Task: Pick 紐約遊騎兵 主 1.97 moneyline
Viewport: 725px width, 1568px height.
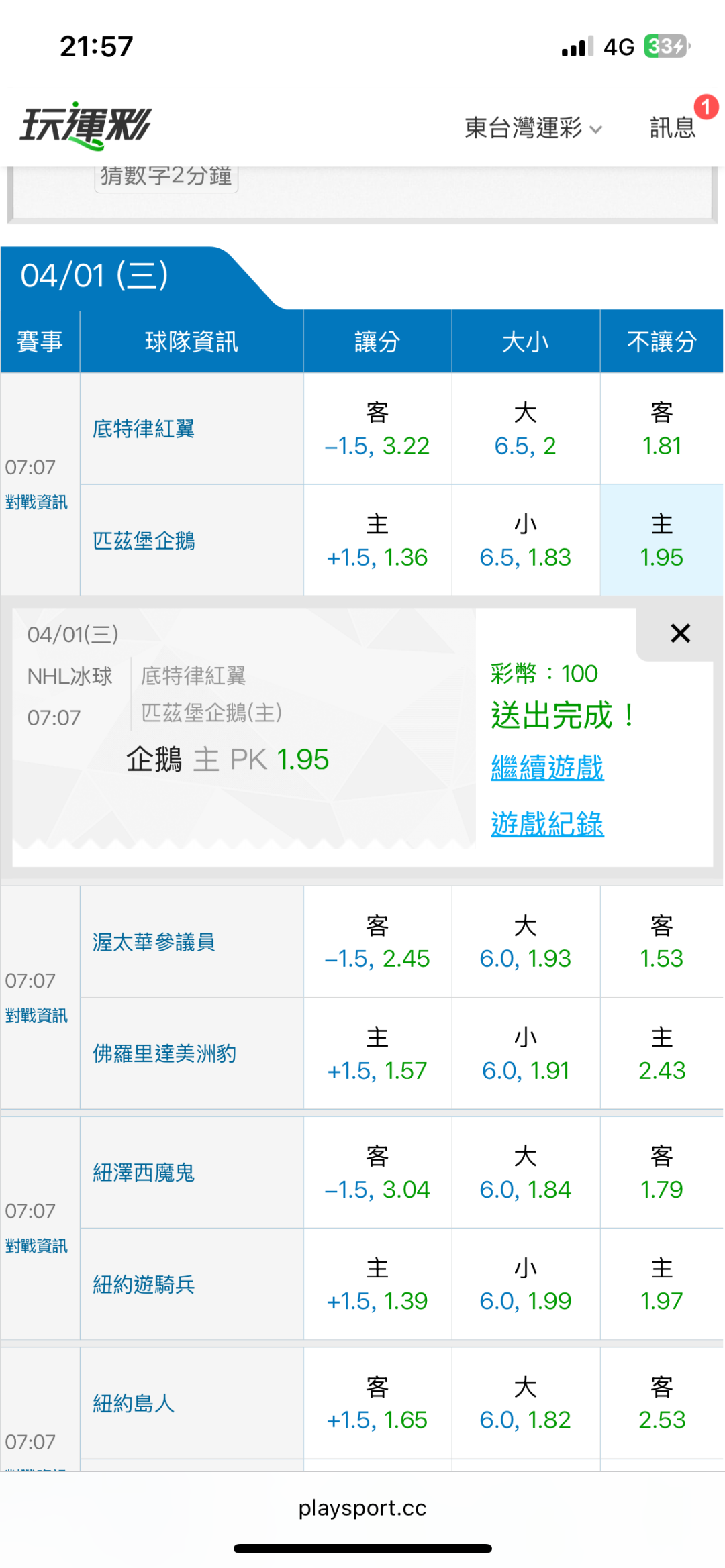Action: coord(661,1284)
